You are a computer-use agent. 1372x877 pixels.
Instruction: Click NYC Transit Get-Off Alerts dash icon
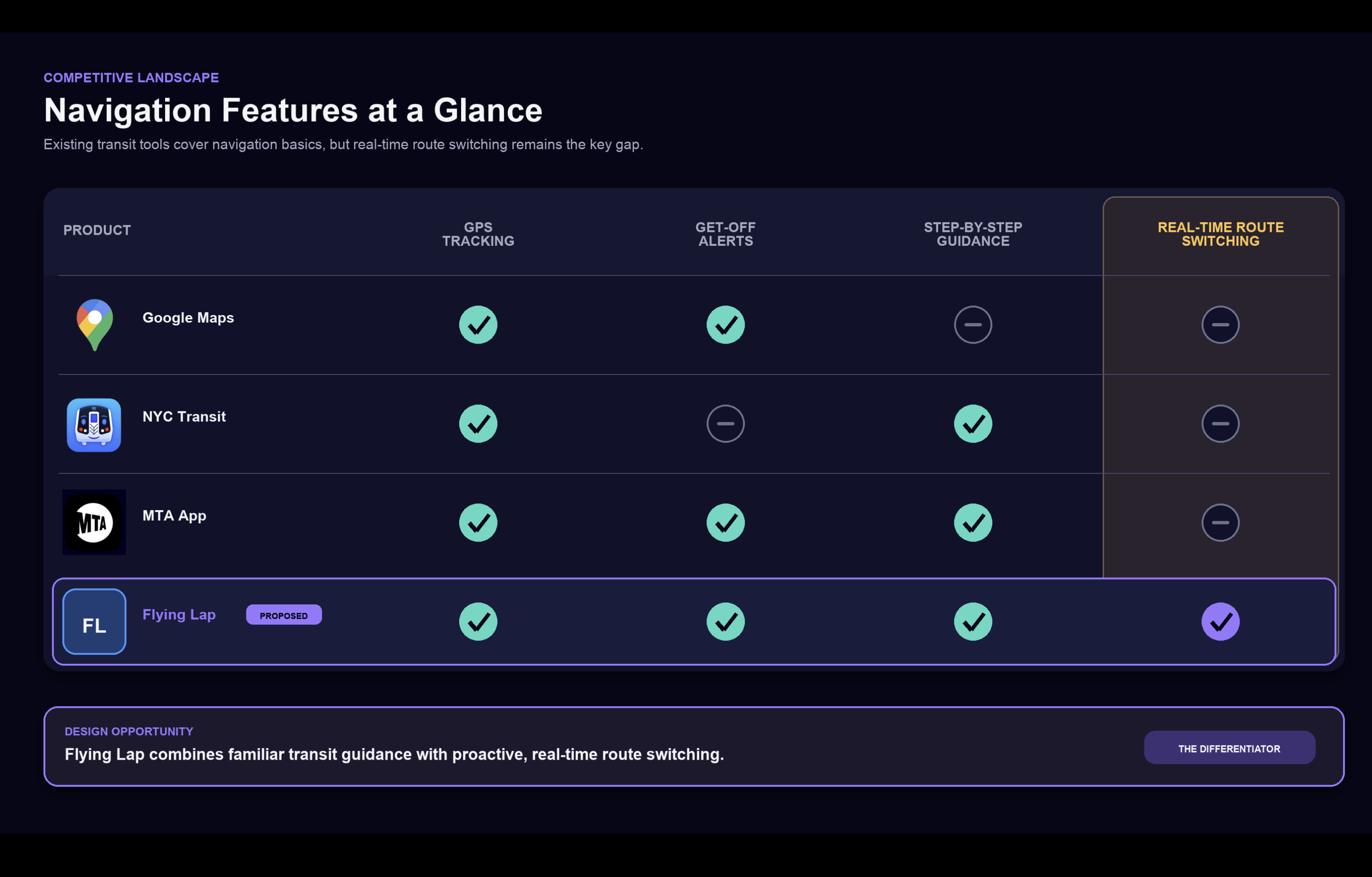725,424
